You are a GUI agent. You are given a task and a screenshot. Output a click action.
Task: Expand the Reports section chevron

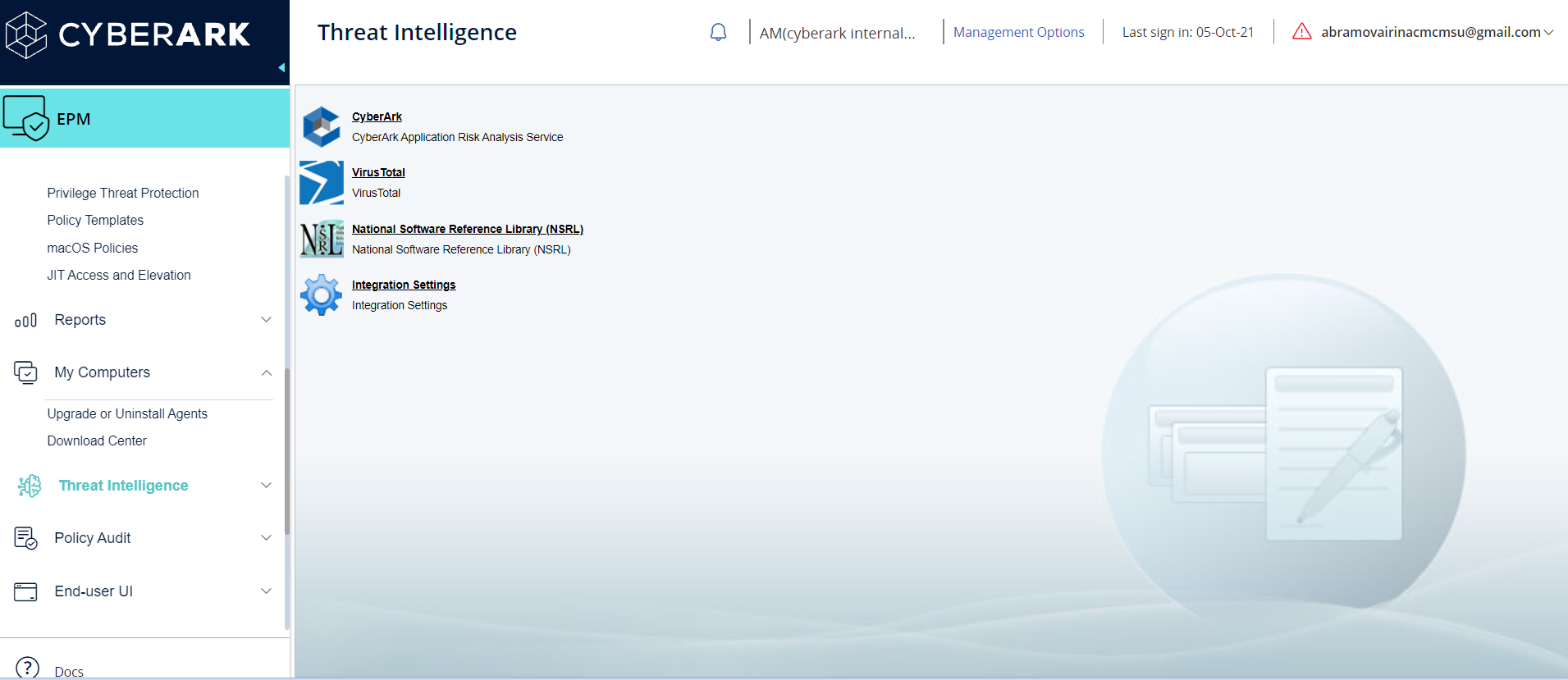pos(266,320)
